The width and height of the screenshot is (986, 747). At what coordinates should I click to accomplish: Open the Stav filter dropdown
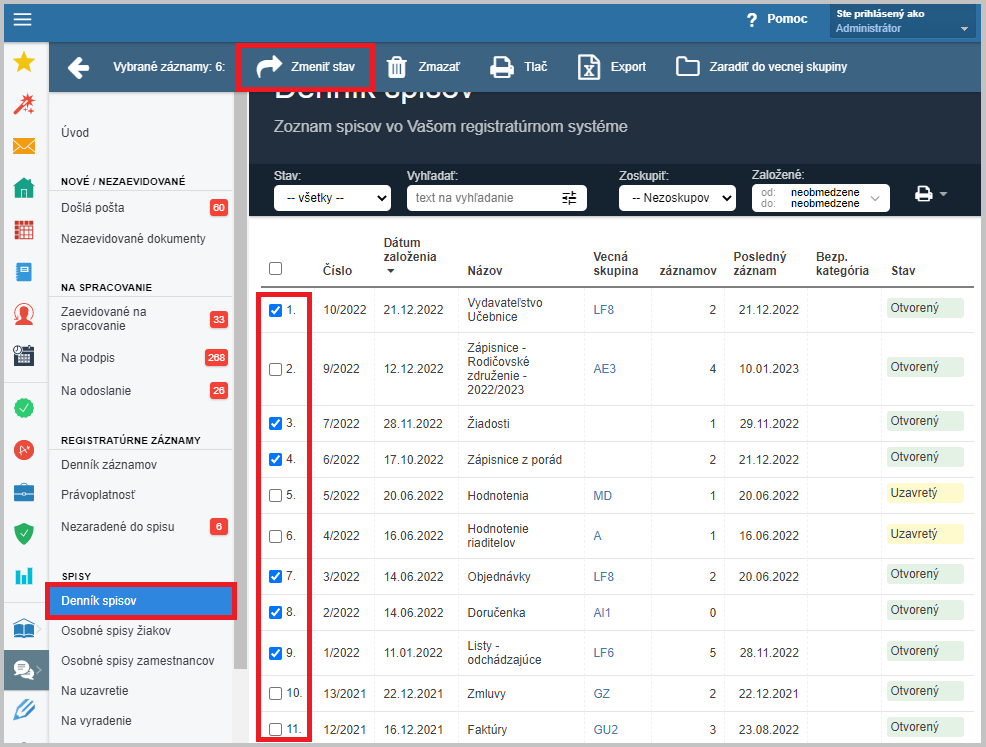coord(332,198)
